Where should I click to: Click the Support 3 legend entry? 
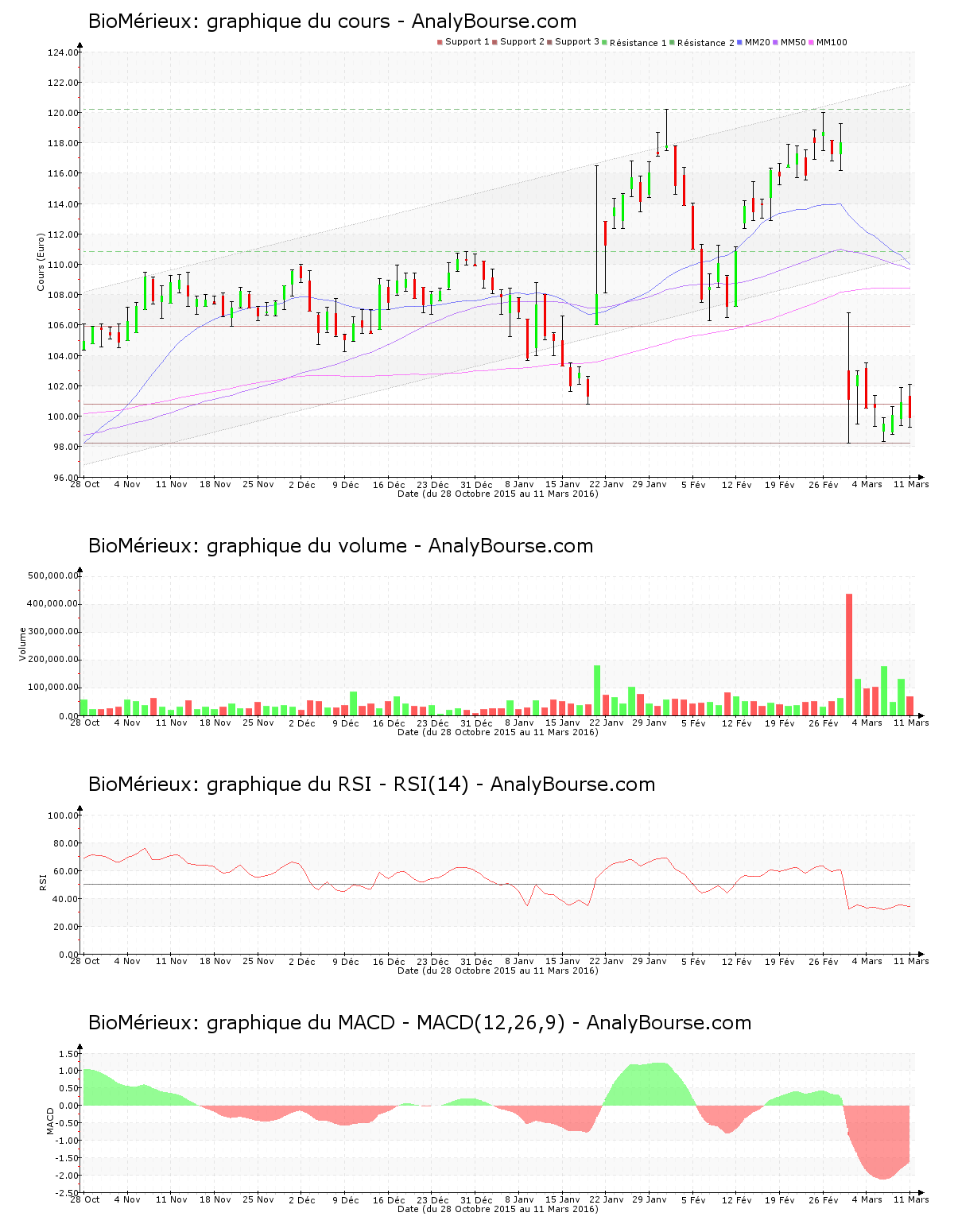point(573,42)
